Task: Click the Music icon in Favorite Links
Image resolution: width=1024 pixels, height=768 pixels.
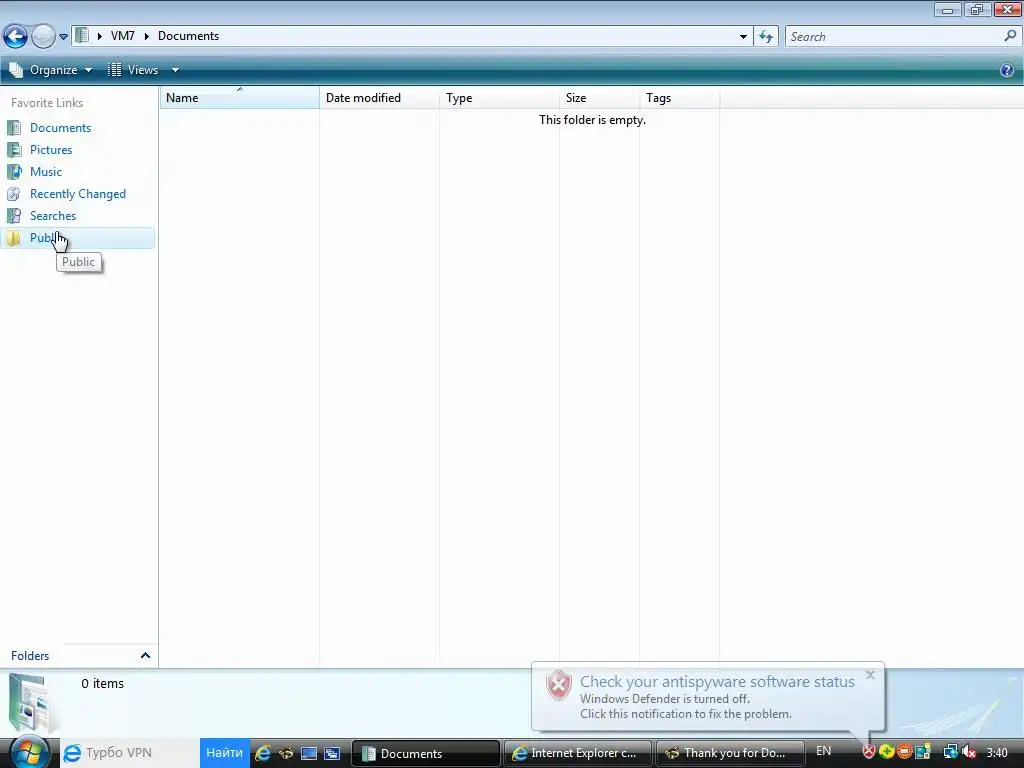Action: point(14,172)
